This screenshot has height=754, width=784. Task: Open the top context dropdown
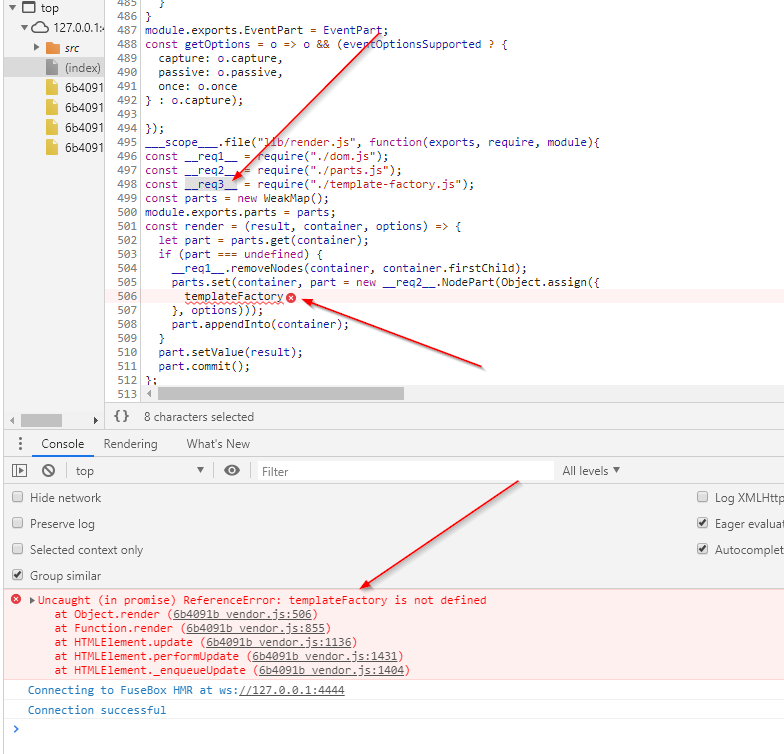click(139, 470)
